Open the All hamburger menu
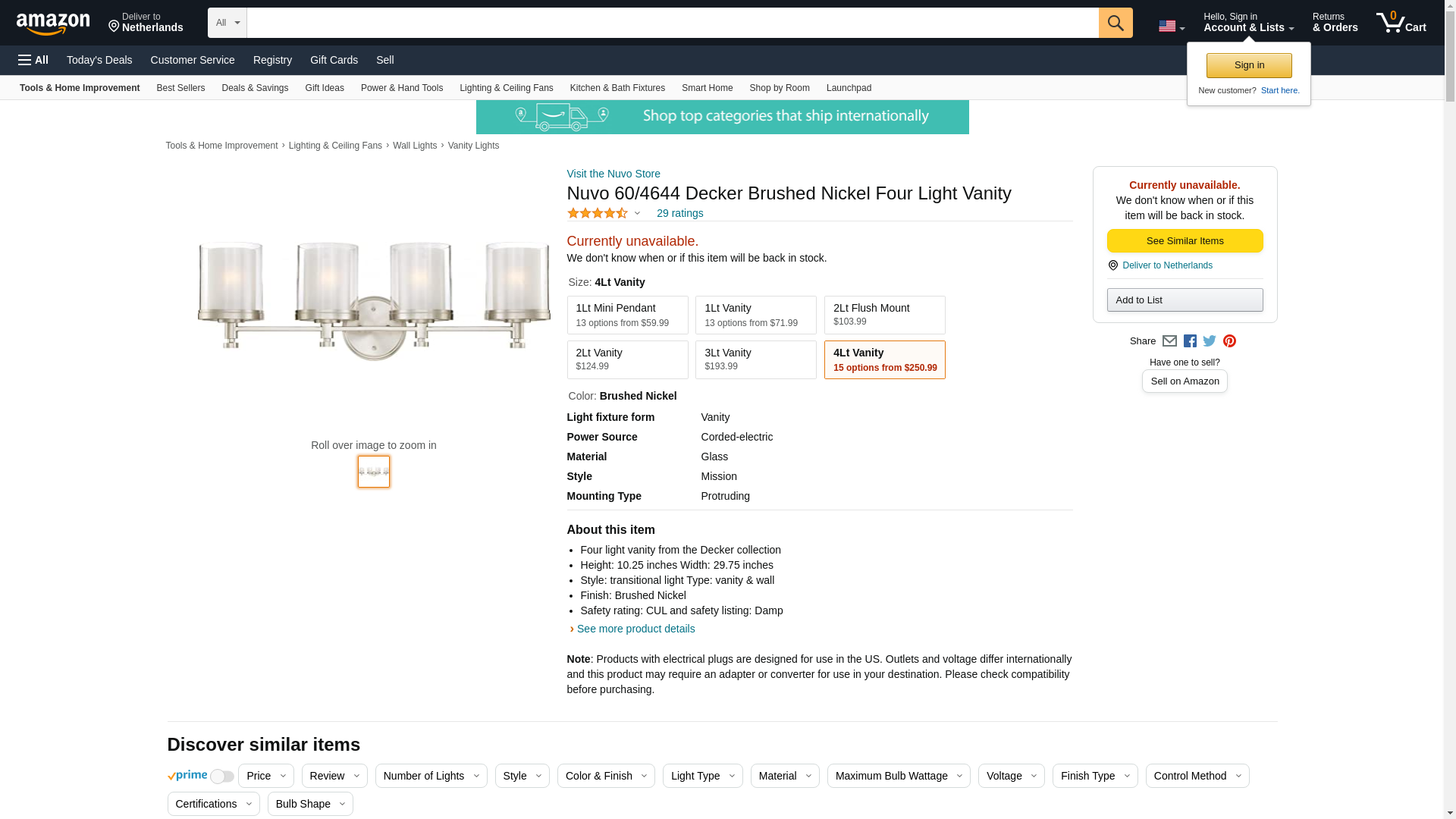 pos(33,60)
